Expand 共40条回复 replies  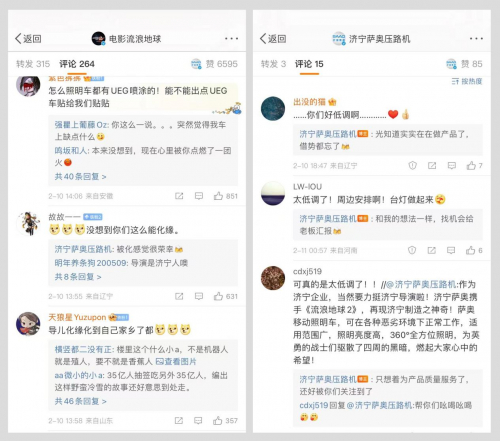(80, 176)
